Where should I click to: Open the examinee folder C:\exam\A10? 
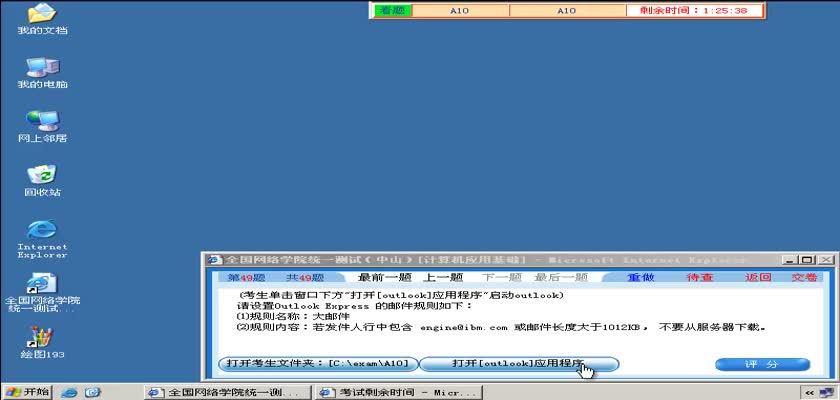319,364
